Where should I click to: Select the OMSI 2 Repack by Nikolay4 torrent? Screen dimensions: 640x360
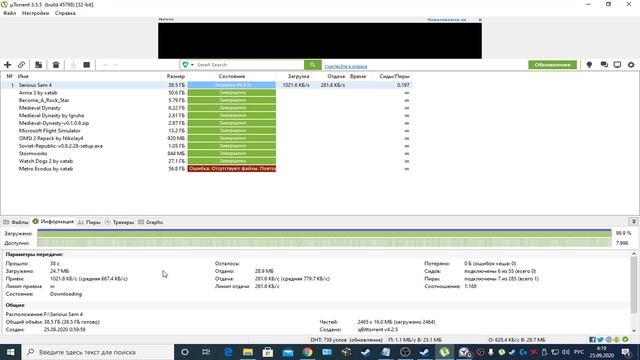click(x=51, y=138)
